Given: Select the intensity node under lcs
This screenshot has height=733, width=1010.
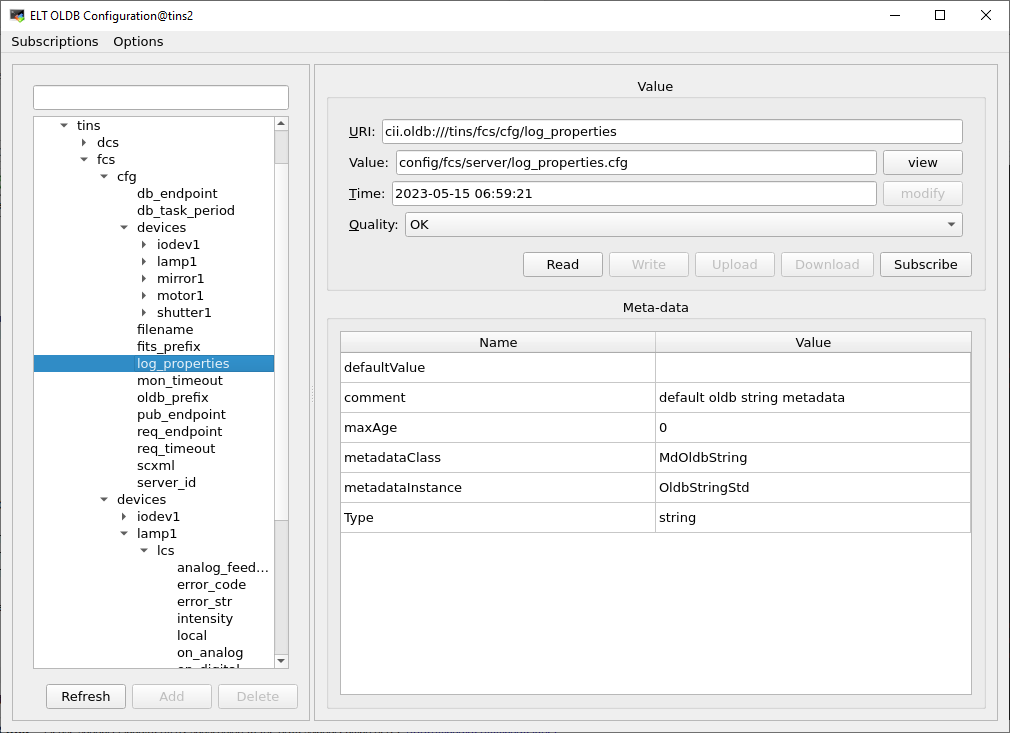Looking at the screenshot, I should [x=204, y=618].
